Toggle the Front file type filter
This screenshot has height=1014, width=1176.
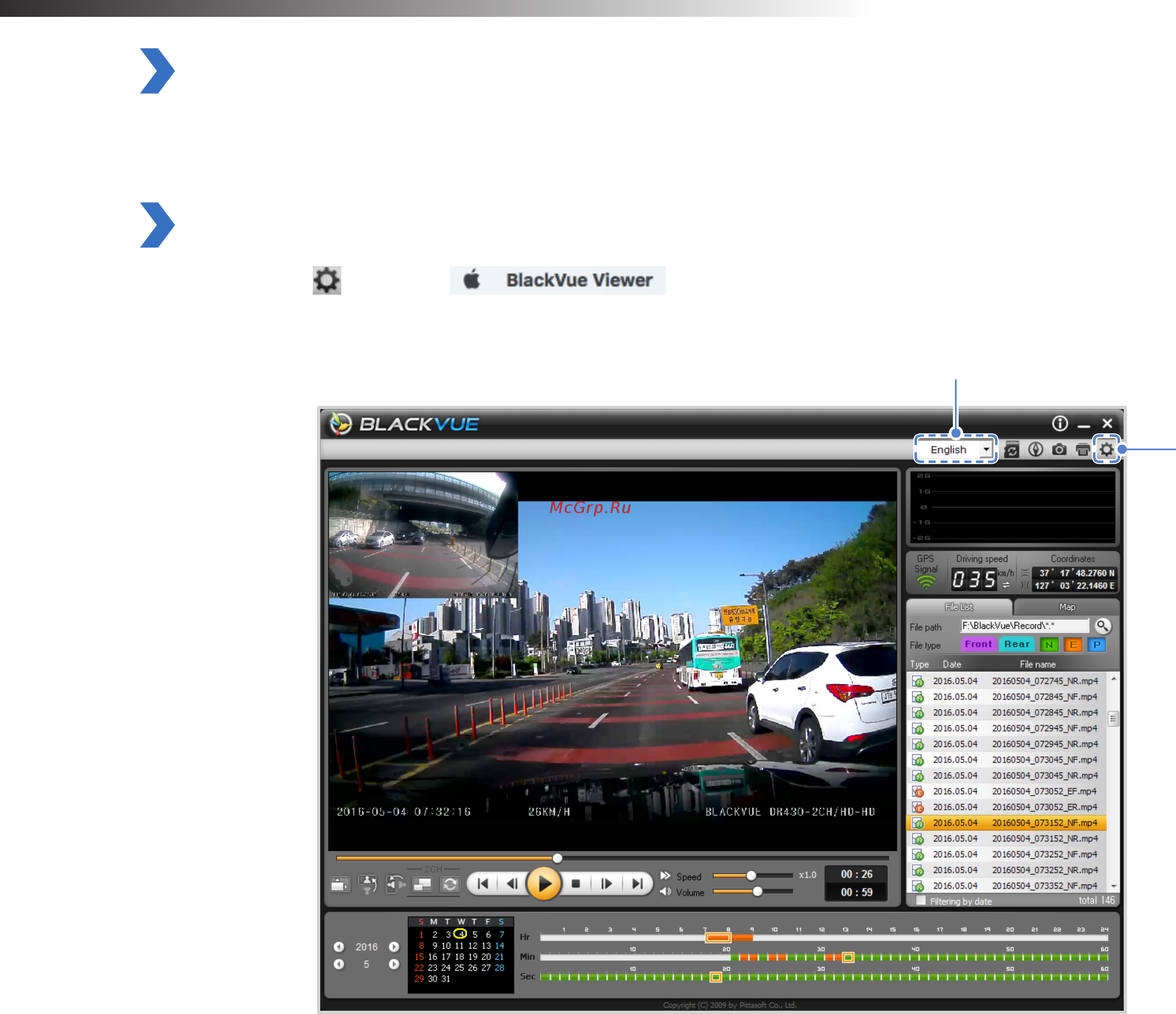coord(978,644)
